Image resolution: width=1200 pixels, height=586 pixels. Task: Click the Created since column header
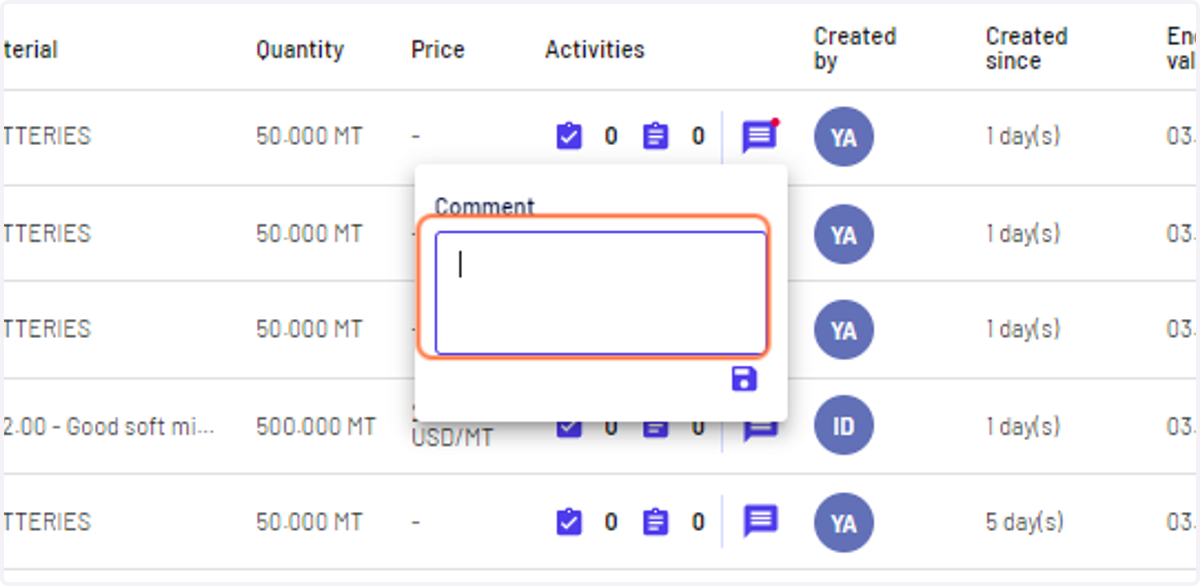(x=1027, y=49)
